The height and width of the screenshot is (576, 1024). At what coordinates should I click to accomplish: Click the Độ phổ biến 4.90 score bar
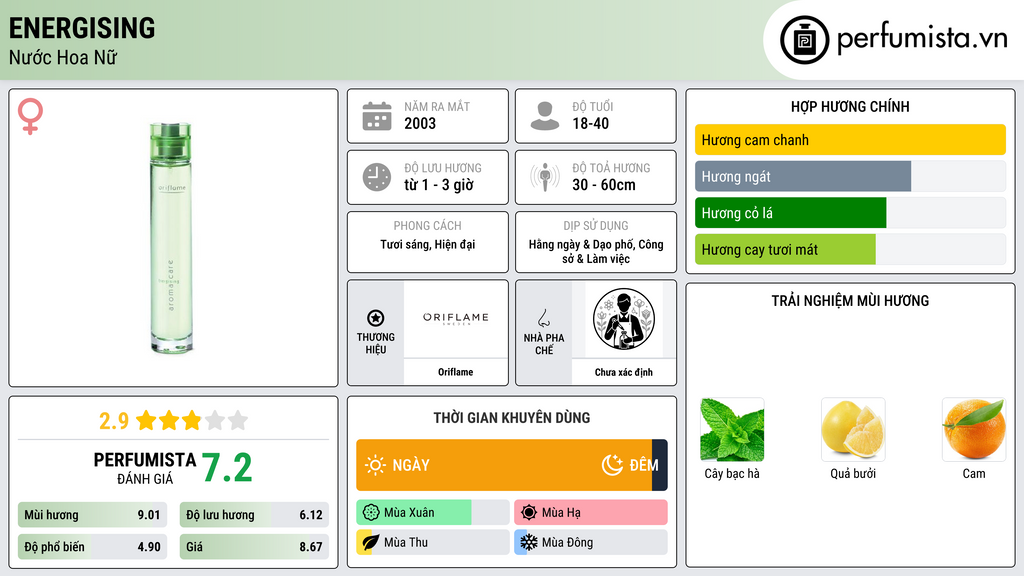pyautogui.click(x=92, y=547)
